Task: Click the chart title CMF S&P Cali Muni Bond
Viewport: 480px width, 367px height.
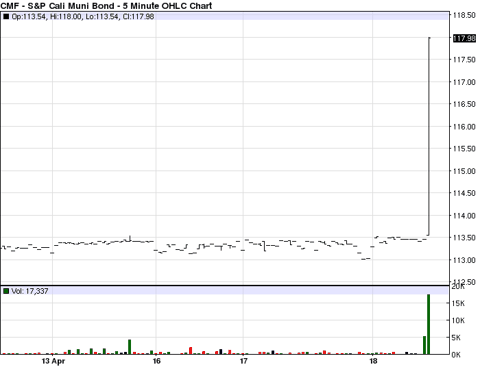Action: pos(106,6)
